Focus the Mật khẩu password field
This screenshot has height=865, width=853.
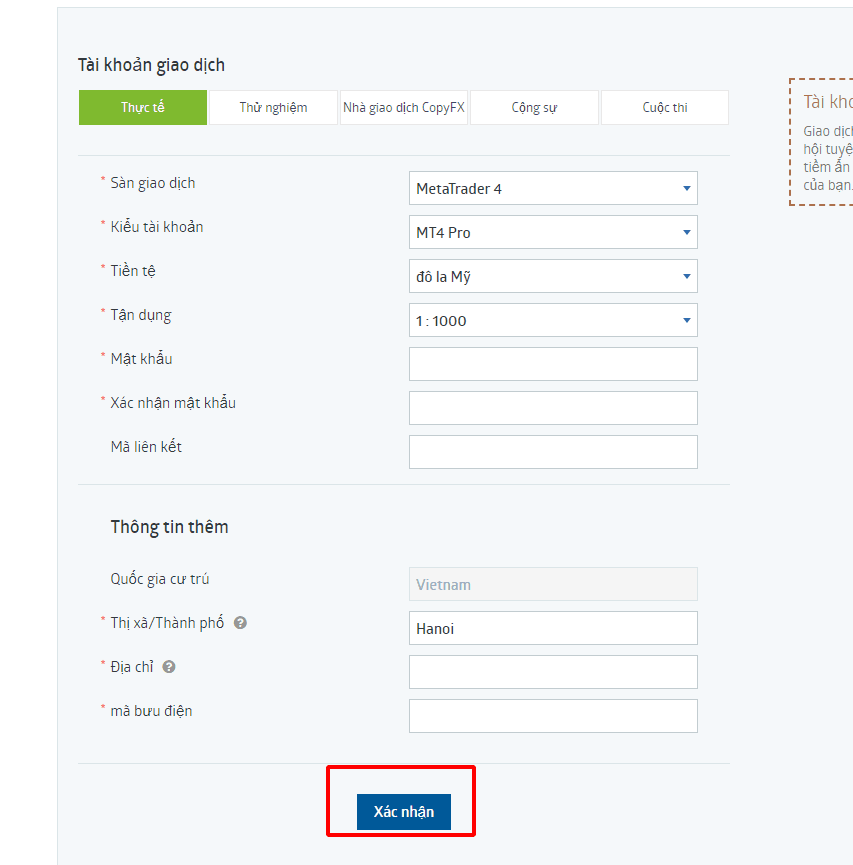(553, 364)
